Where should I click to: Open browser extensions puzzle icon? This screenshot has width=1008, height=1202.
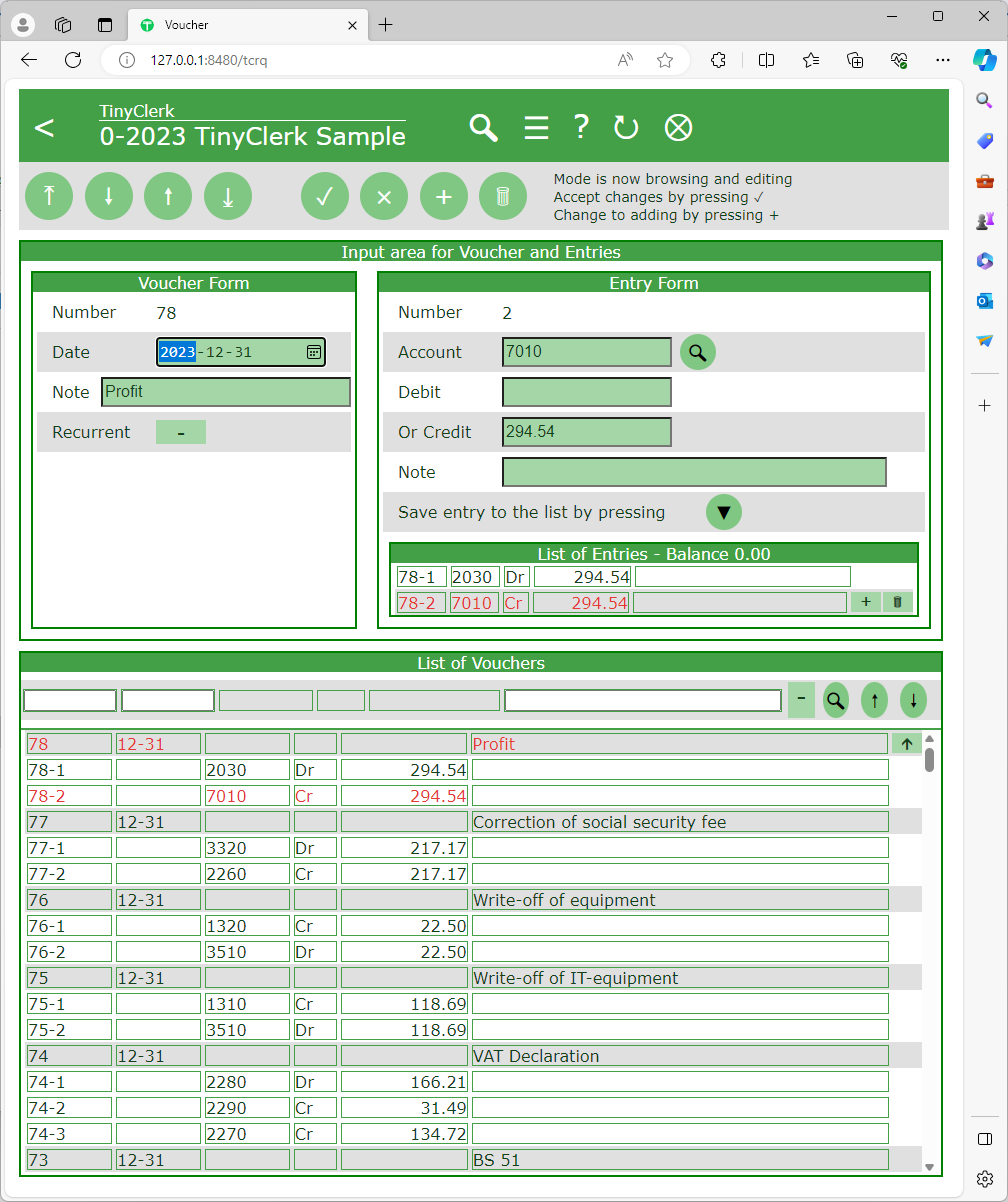718,60
